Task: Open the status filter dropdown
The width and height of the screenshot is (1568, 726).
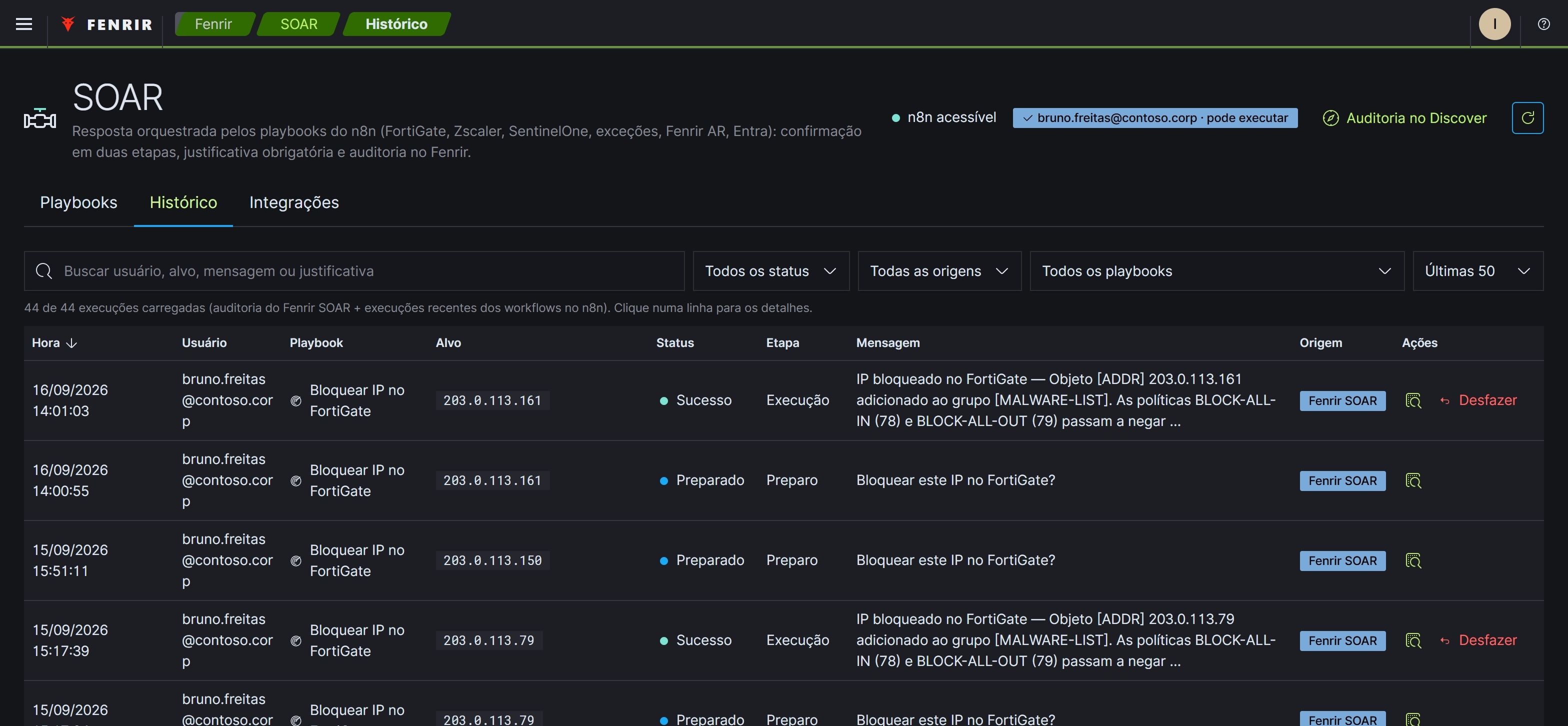Action: click(770, 271)
